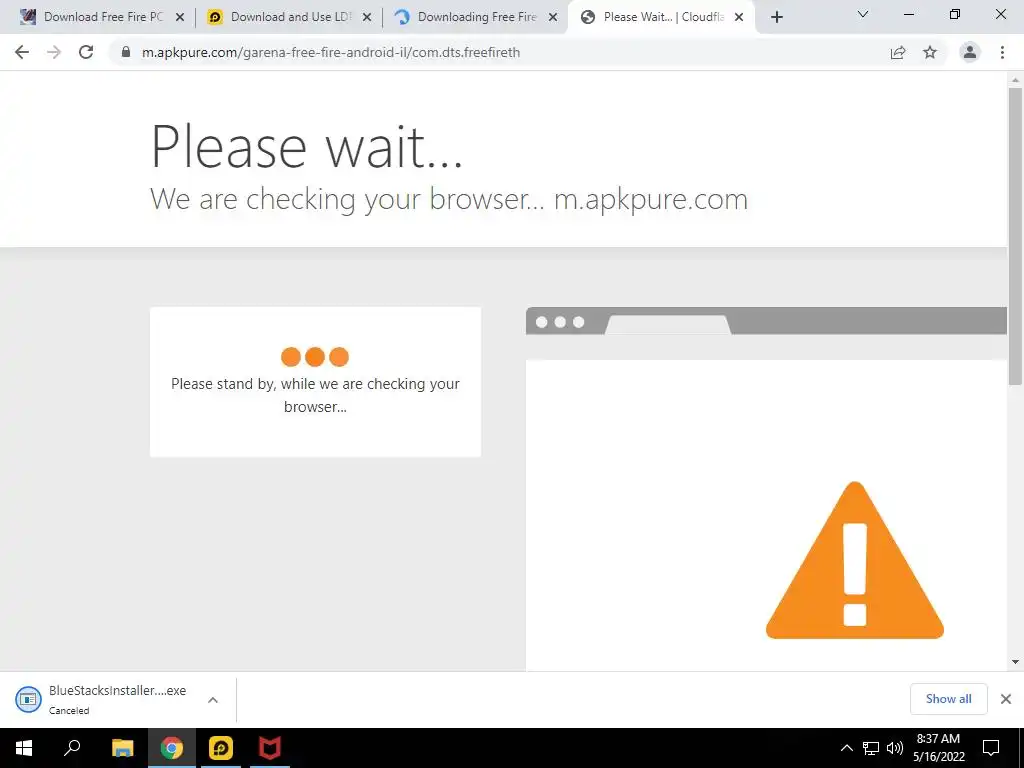Open the notification center icon
This screenshot has height=768, width=1024.
pyautogui.click(x=991, y=748)
